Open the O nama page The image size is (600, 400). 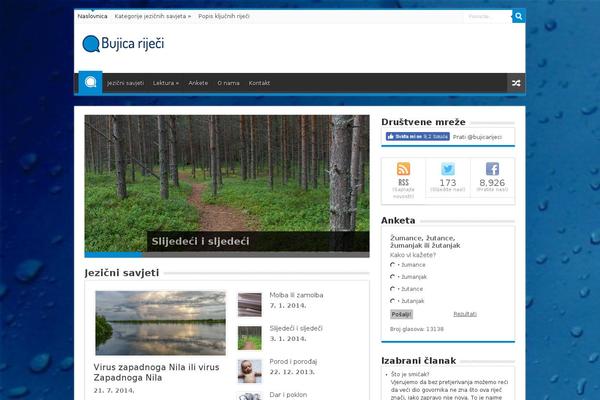(x=228, y=83)
